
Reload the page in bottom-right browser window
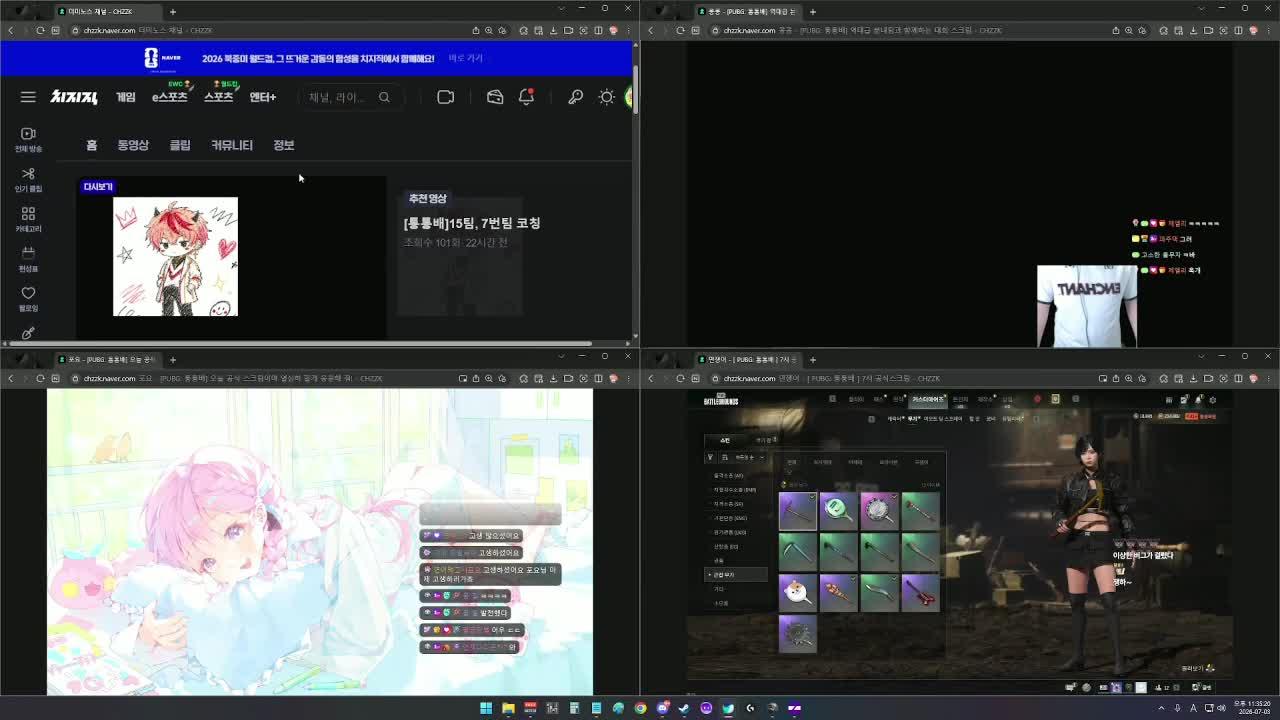(680, 378)
